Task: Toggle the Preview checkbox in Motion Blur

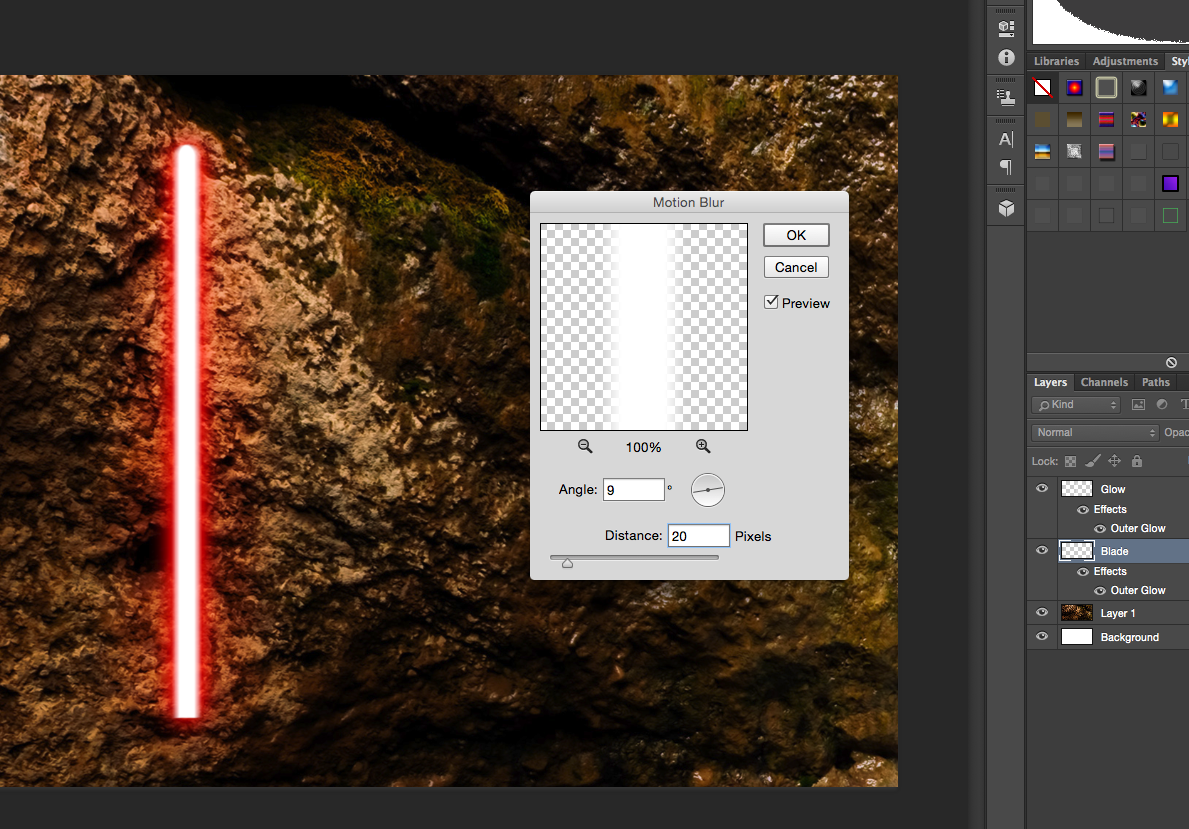Action: click(x=771, y=302)
